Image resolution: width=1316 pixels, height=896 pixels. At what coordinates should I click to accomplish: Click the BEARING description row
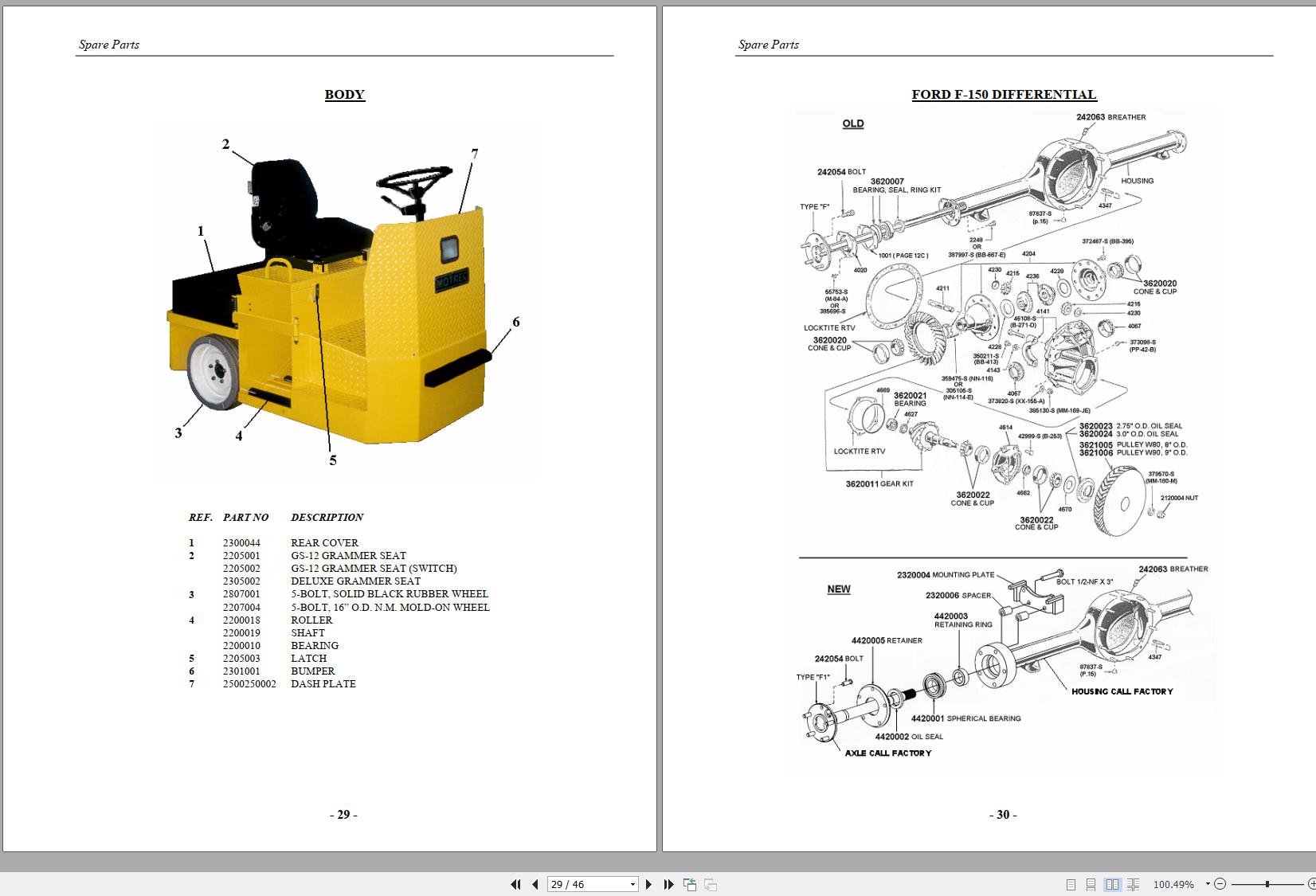pos(315,645)
